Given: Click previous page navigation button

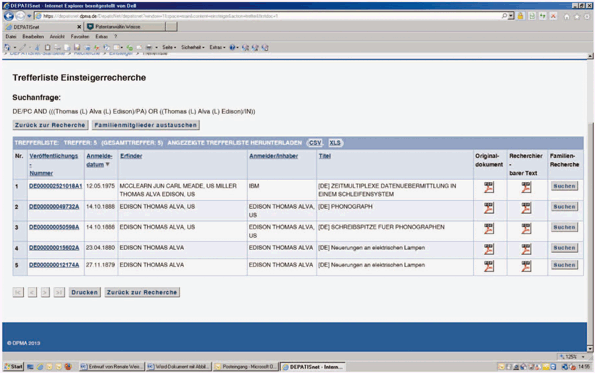Looking at the screenshot, I should pos(32,292).
